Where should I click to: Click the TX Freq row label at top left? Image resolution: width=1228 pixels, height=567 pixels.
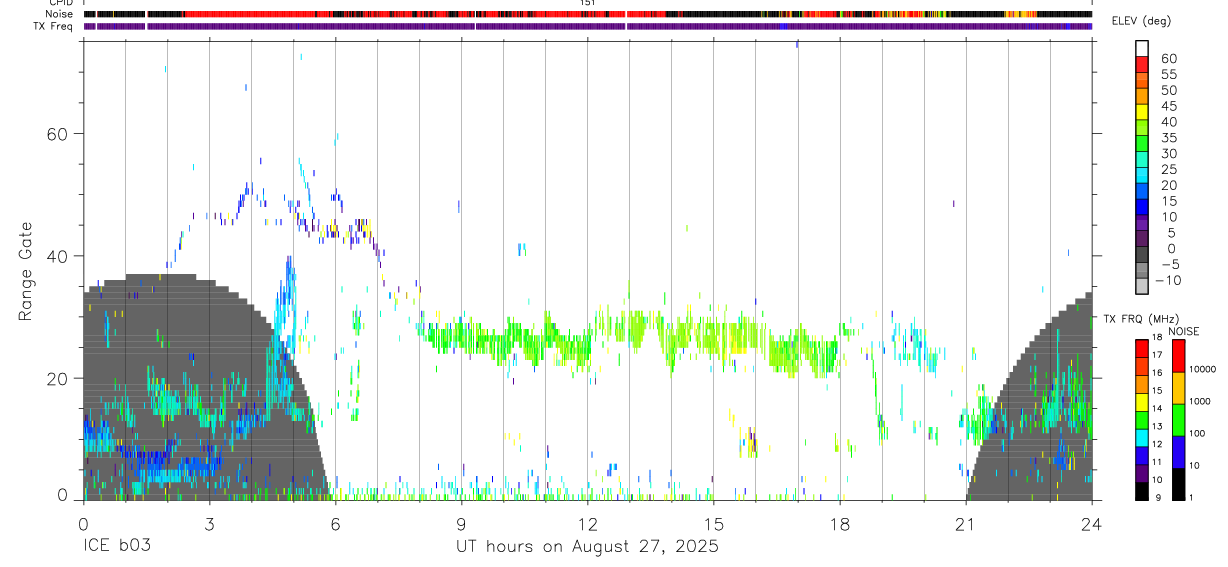pyautogui.click(x=54, y=26)
